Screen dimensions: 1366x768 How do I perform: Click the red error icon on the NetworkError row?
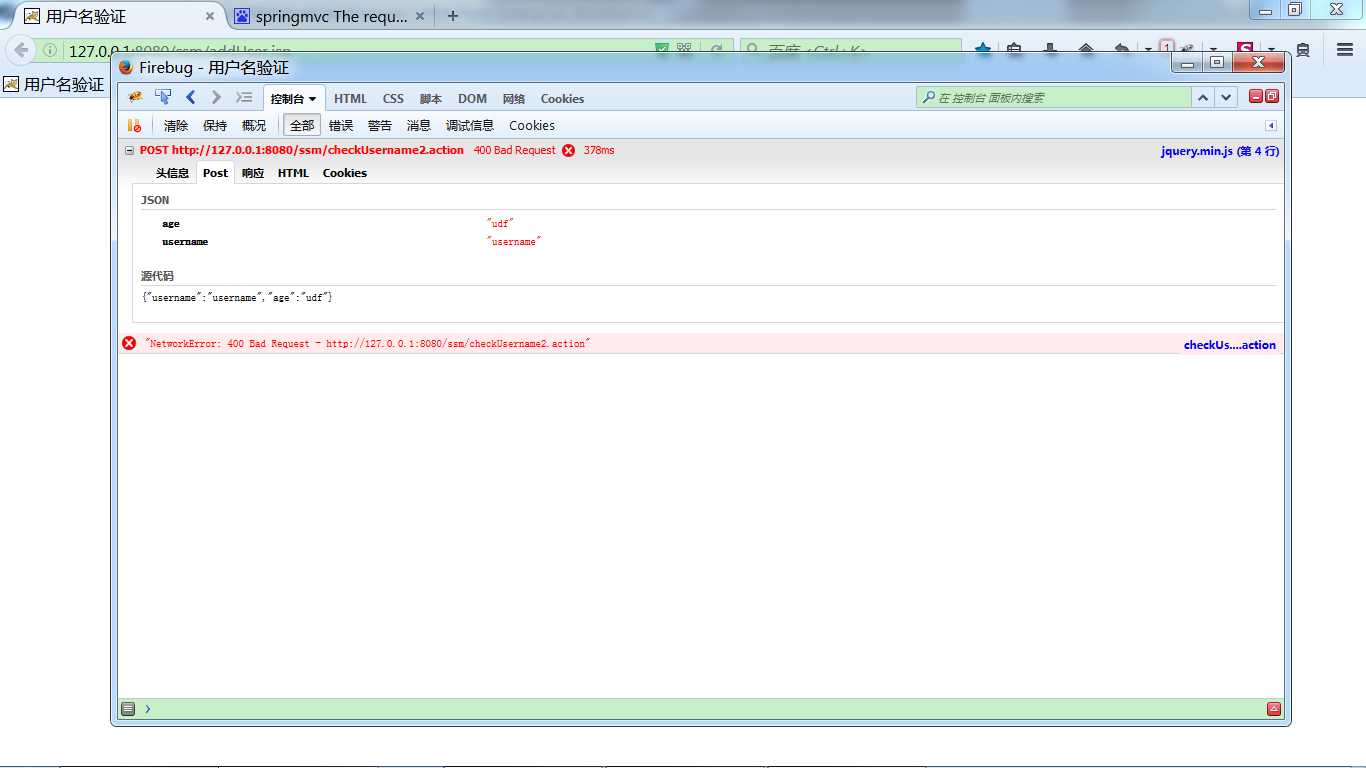click(x=129, y=343)
